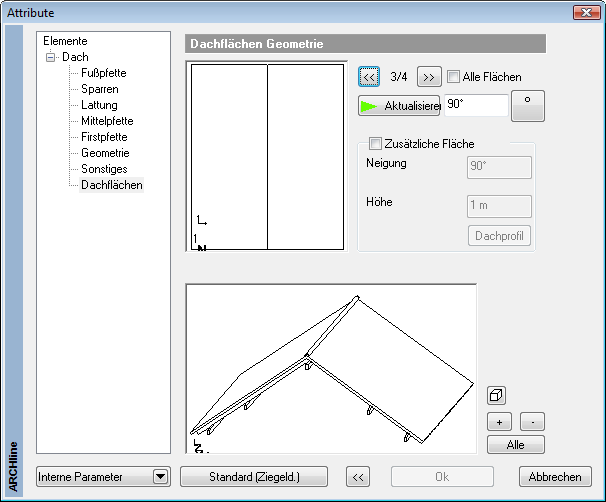Click the minus zoom-out button
The width and height of the screenshot is (606, 502).
(x=533, y=421)
